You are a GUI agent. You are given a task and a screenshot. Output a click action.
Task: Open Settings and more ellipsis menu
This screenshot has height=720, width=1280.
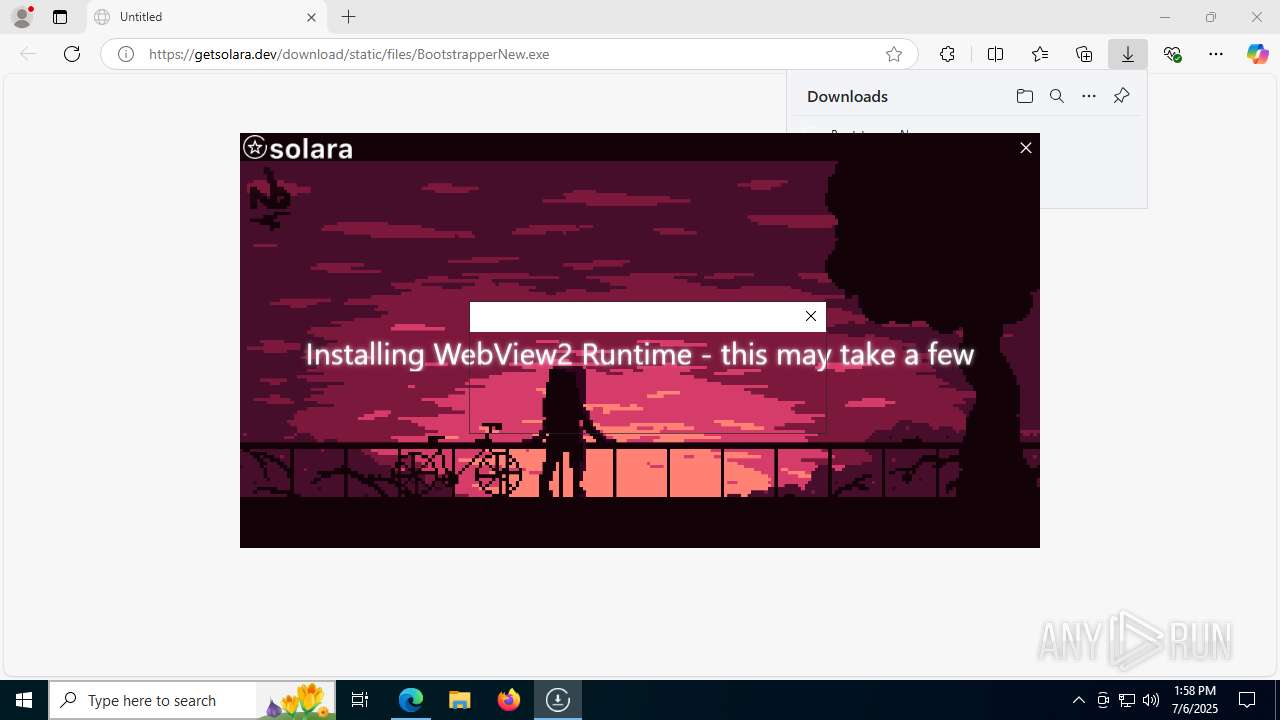pyautogui.click(x=1216, y=54)
